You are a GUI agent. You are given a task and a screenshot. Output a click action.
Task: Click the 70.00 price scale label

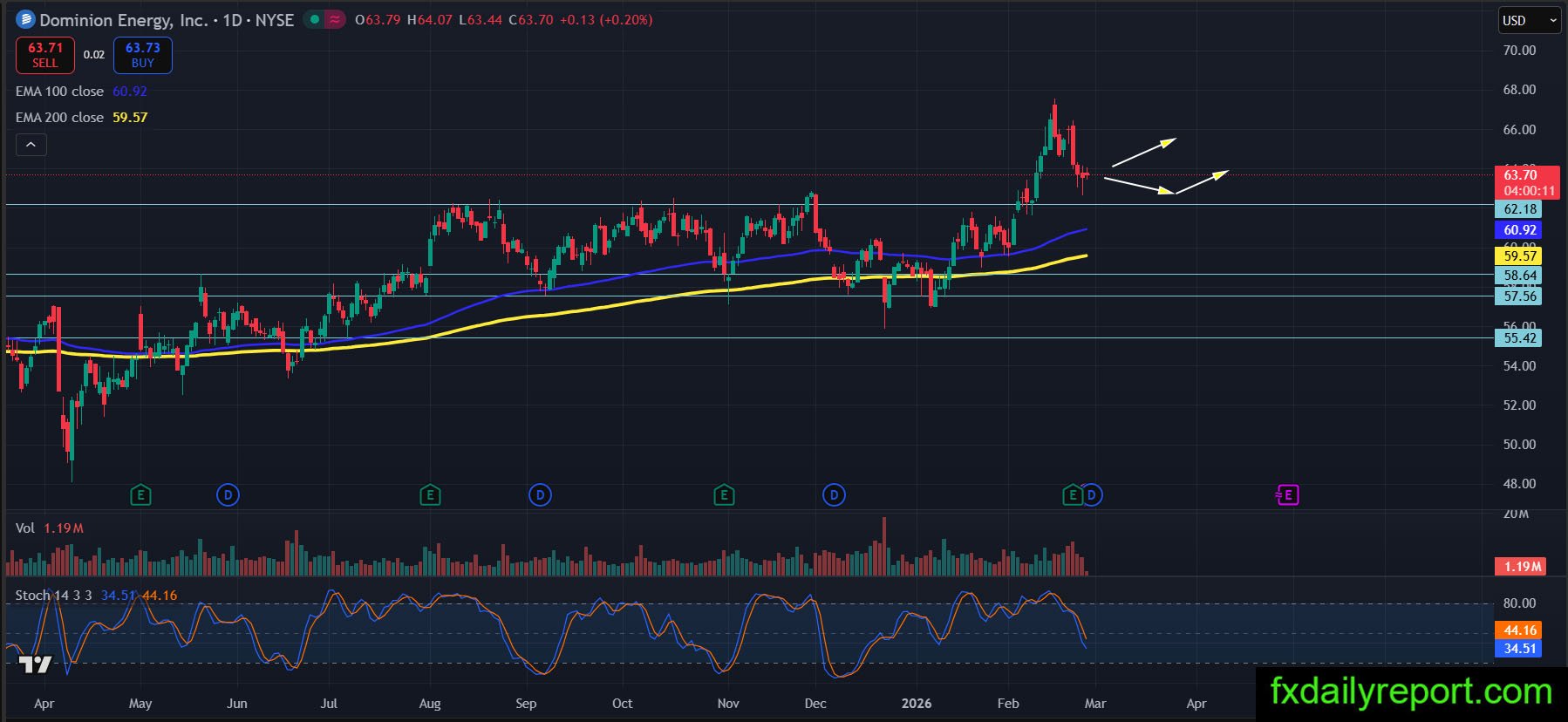[1520, 51]
